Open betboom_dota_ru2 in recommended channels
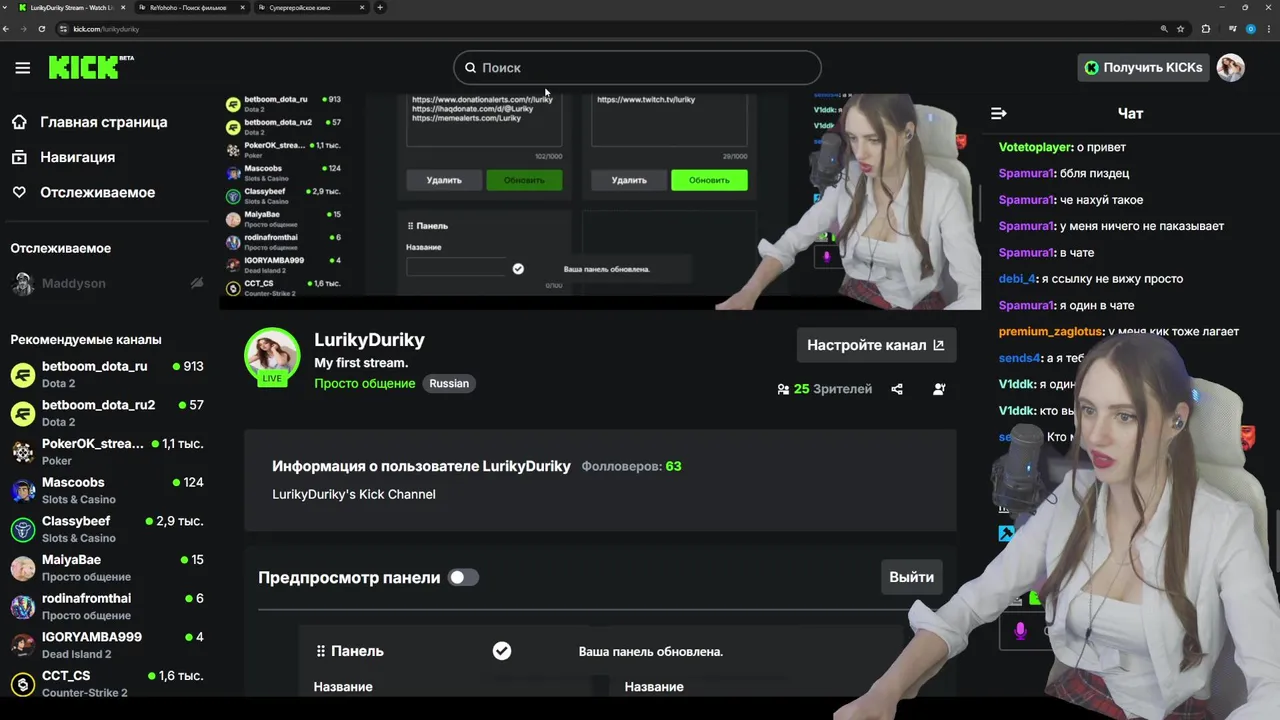 (107, 413)
